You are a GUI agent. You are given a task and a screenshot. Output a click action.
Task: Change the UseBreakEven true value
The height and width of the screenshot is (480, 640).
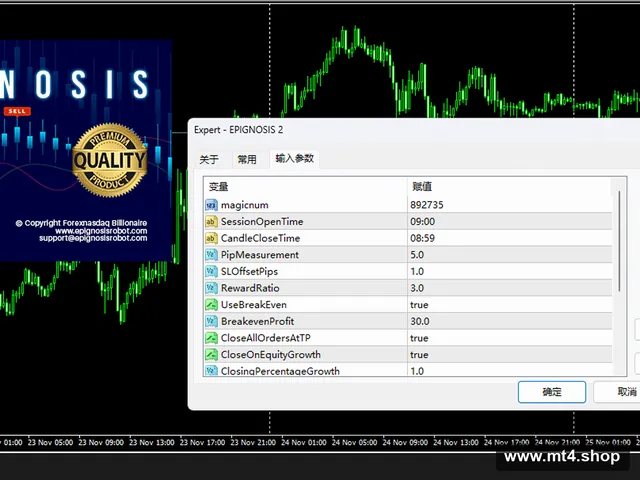pos(419,304)
